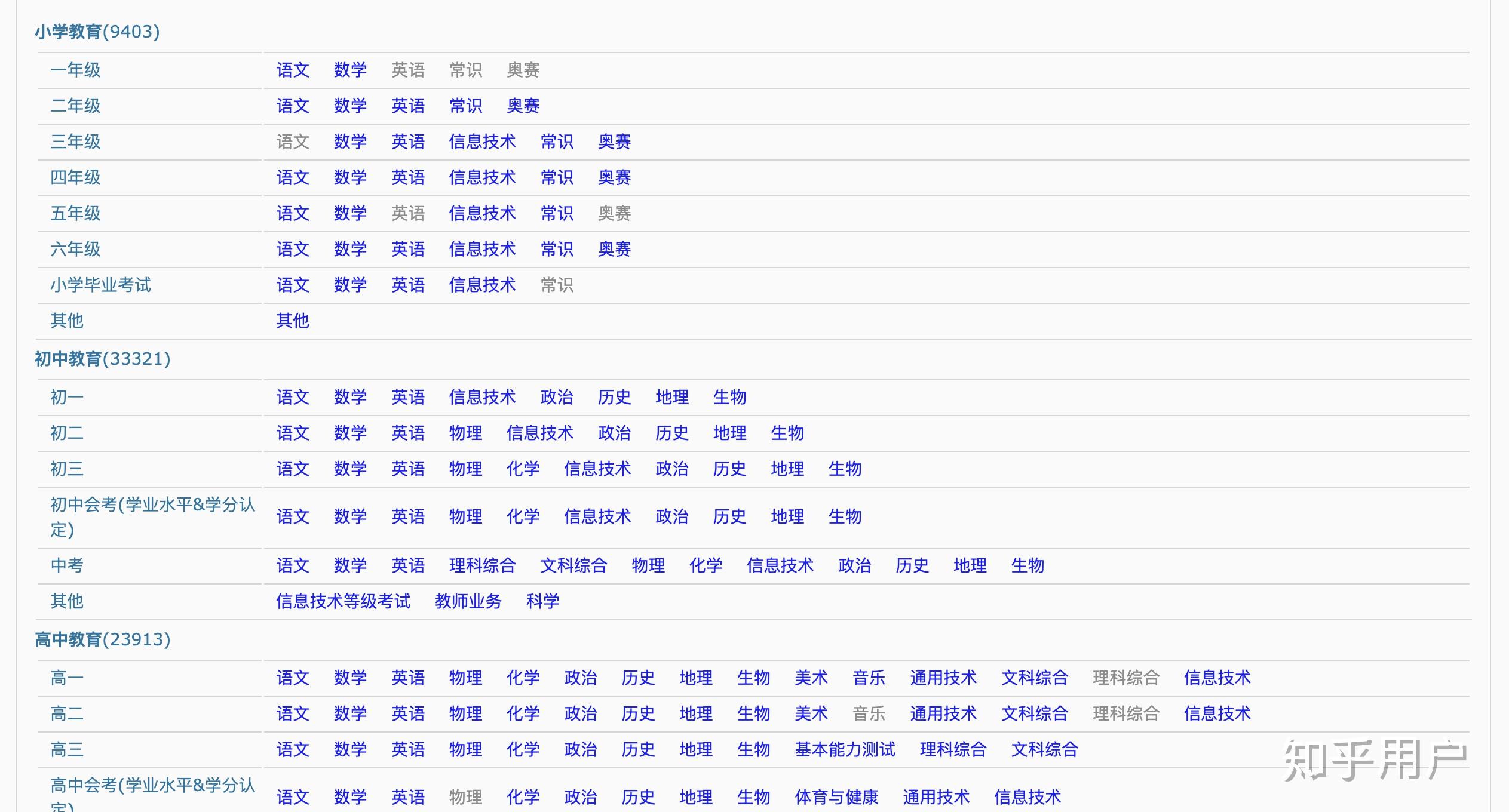Select the 一年级 grade link
This screenshot has height=812, width=1509.
click(x=75, y=70)
